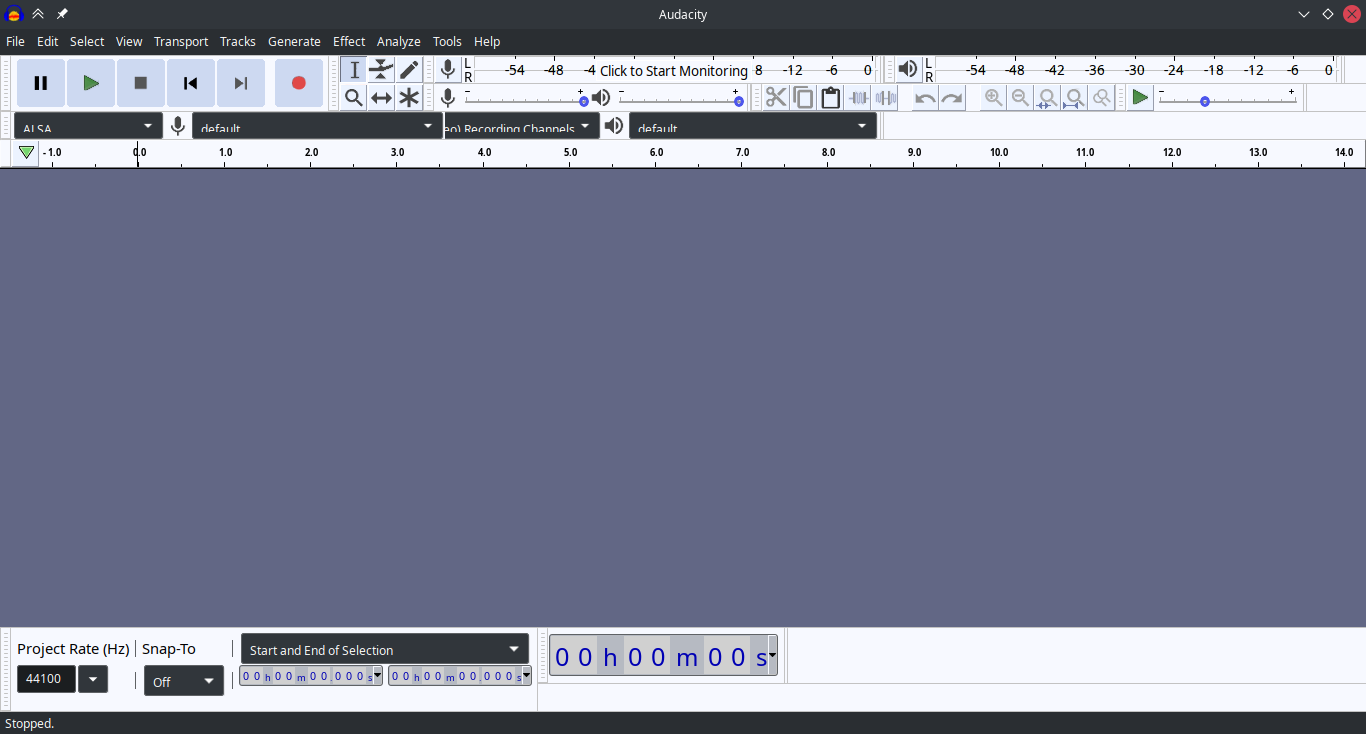Click the Cut scissors icon

[776, 97]
